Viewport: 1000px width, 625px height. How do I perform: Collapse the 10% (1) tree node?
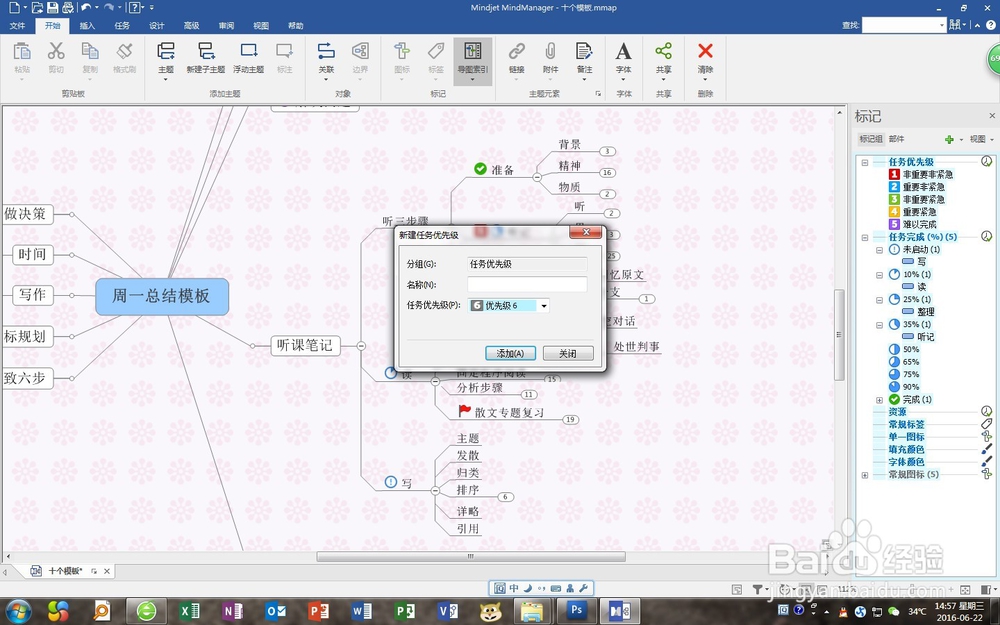pos(879,275)
